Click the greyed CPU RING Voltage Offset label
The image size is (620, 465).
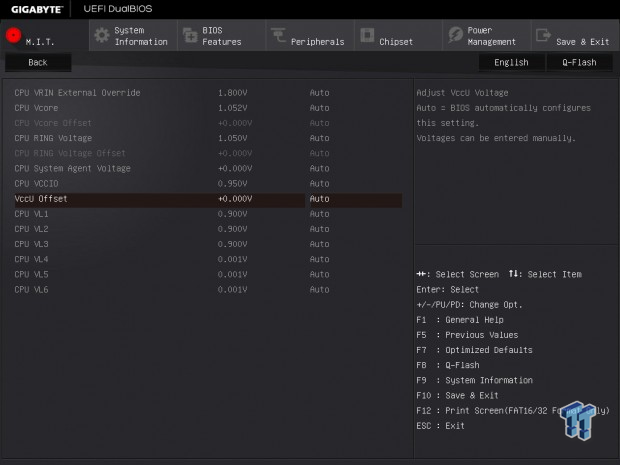coord(70,153)
